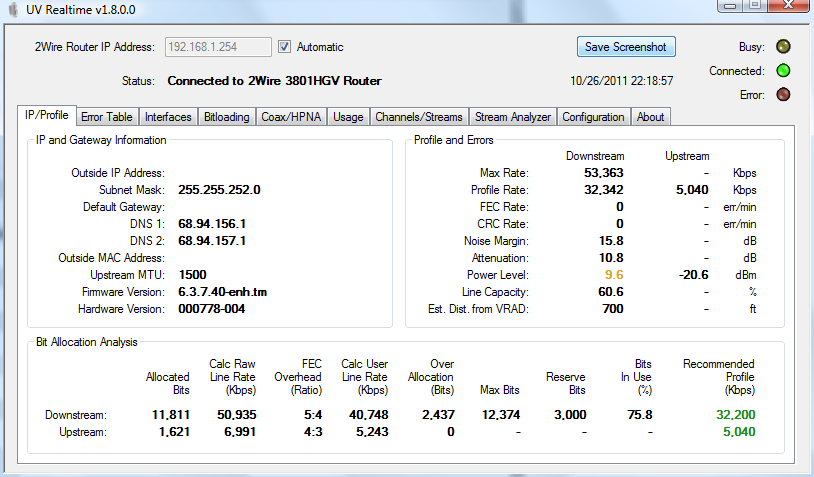Select the IP/Profile tab
Screen dimensions: 814x477
tap(46, 116)
